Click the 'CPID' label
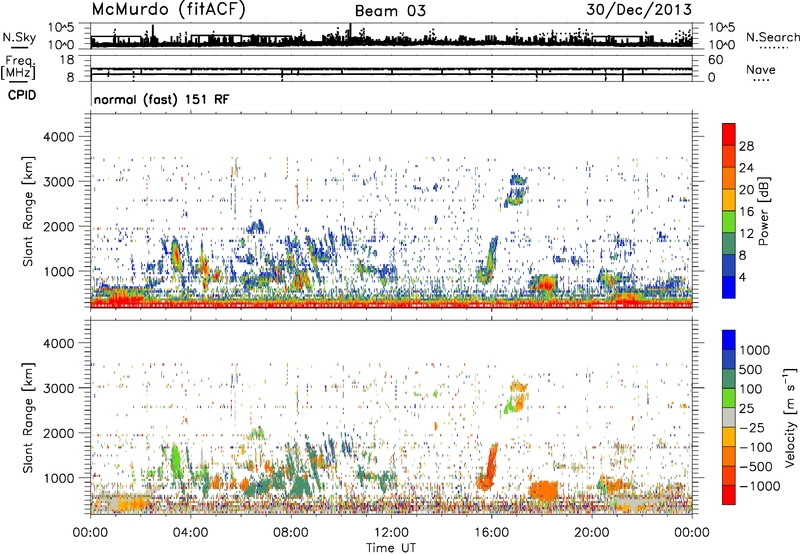The image size is (800, 554). click(22, 95)
